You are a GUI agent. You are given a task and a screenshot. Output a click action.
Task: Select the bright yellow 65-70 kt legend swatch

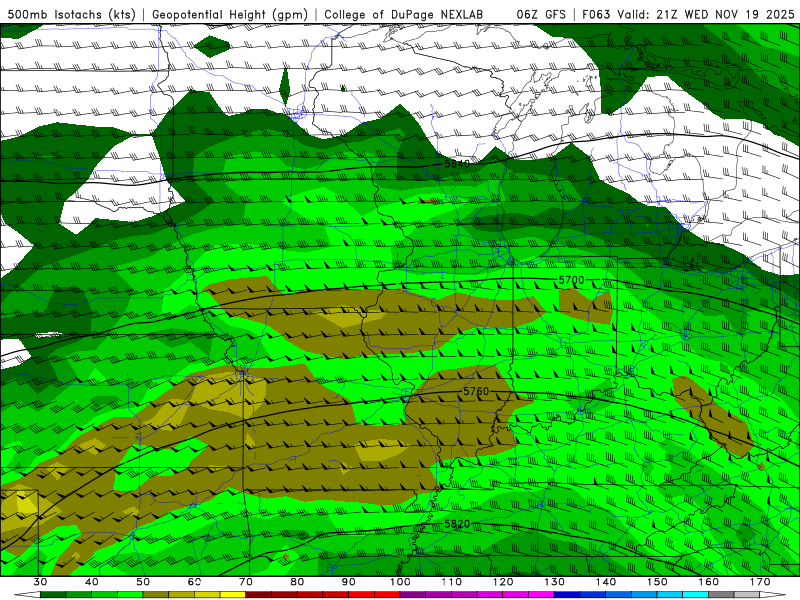tap(233, 595)
